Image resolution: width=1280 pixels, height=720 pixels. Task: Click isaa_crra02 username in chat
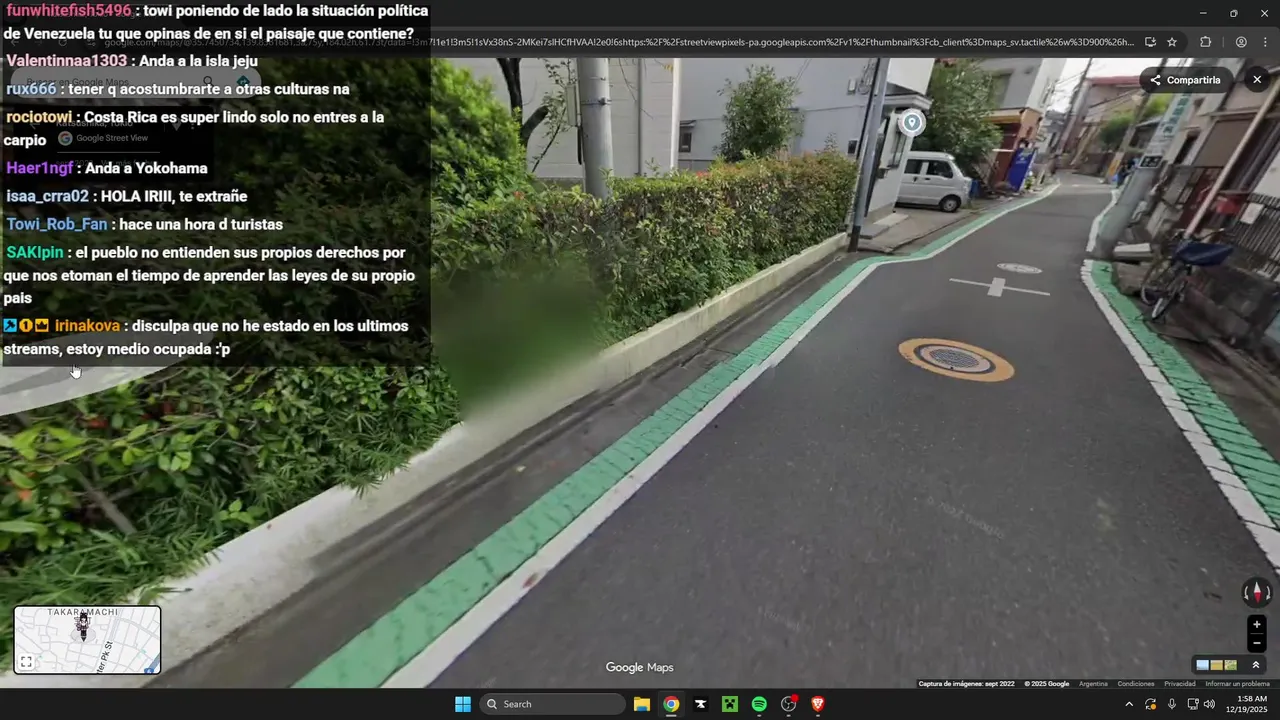[x=47, y=196]
